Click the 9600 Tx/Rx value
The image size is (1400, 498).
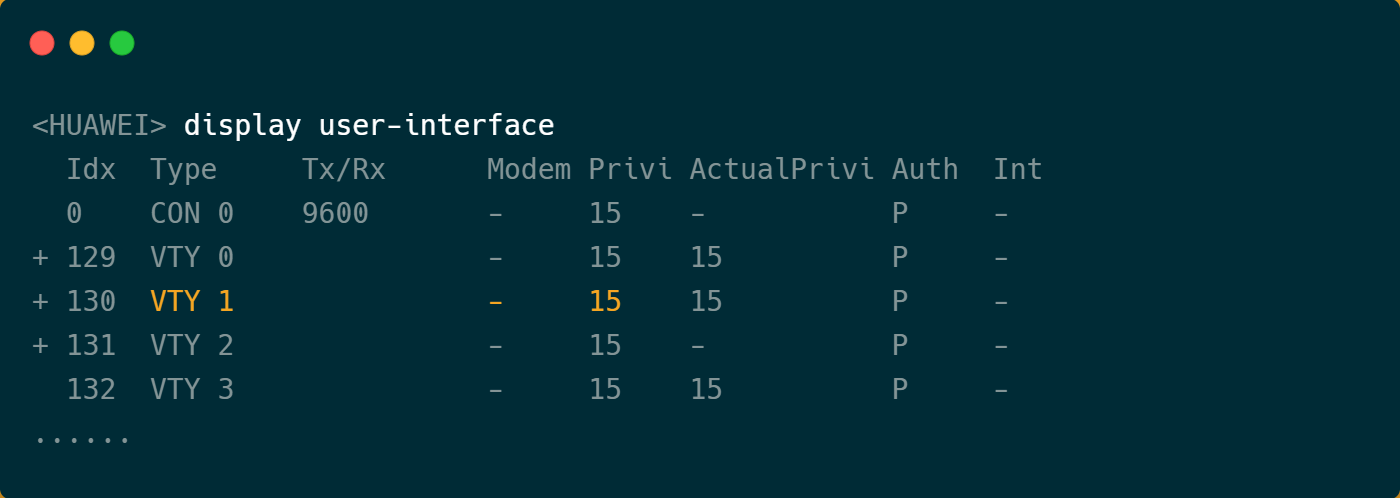coord(335,214)
